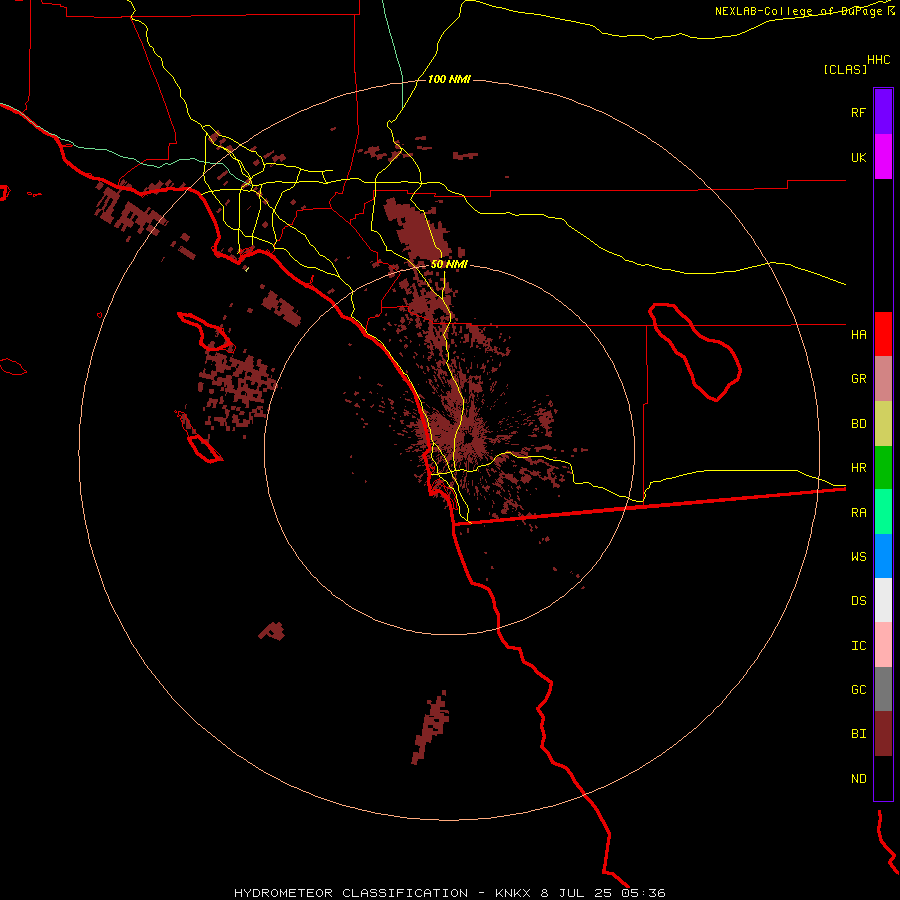Click the '05:36' timestamp

(643, 893)
